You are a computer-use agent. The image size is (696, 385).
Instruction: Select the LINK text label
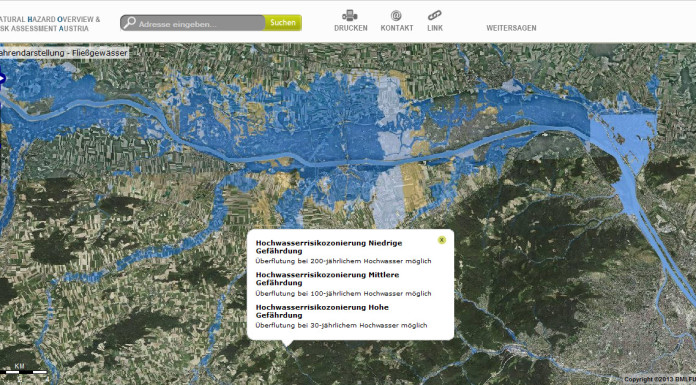coord(435,28)
